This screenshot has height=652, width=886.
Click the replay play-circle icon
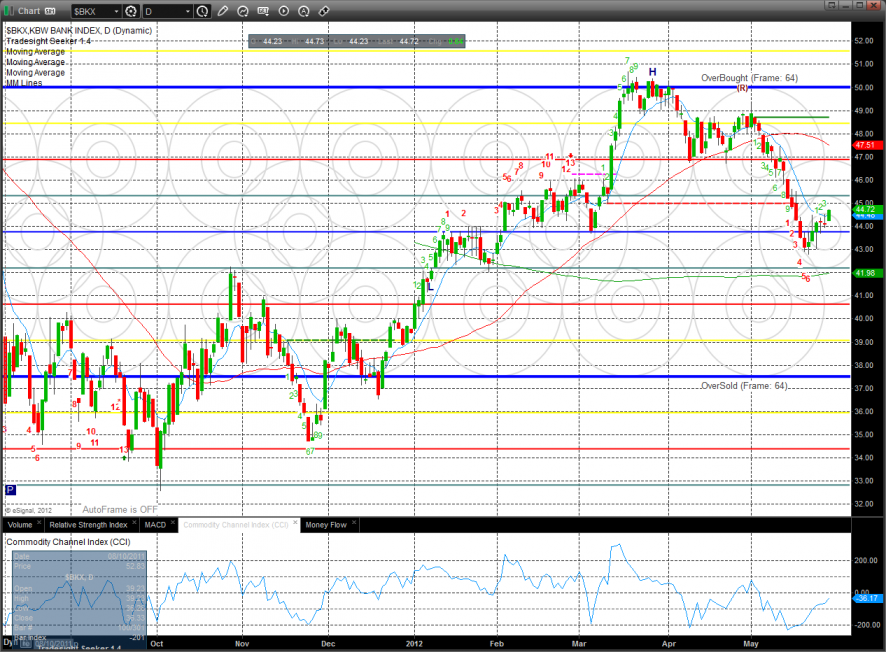pyautogui.click(x=284, y=12)
